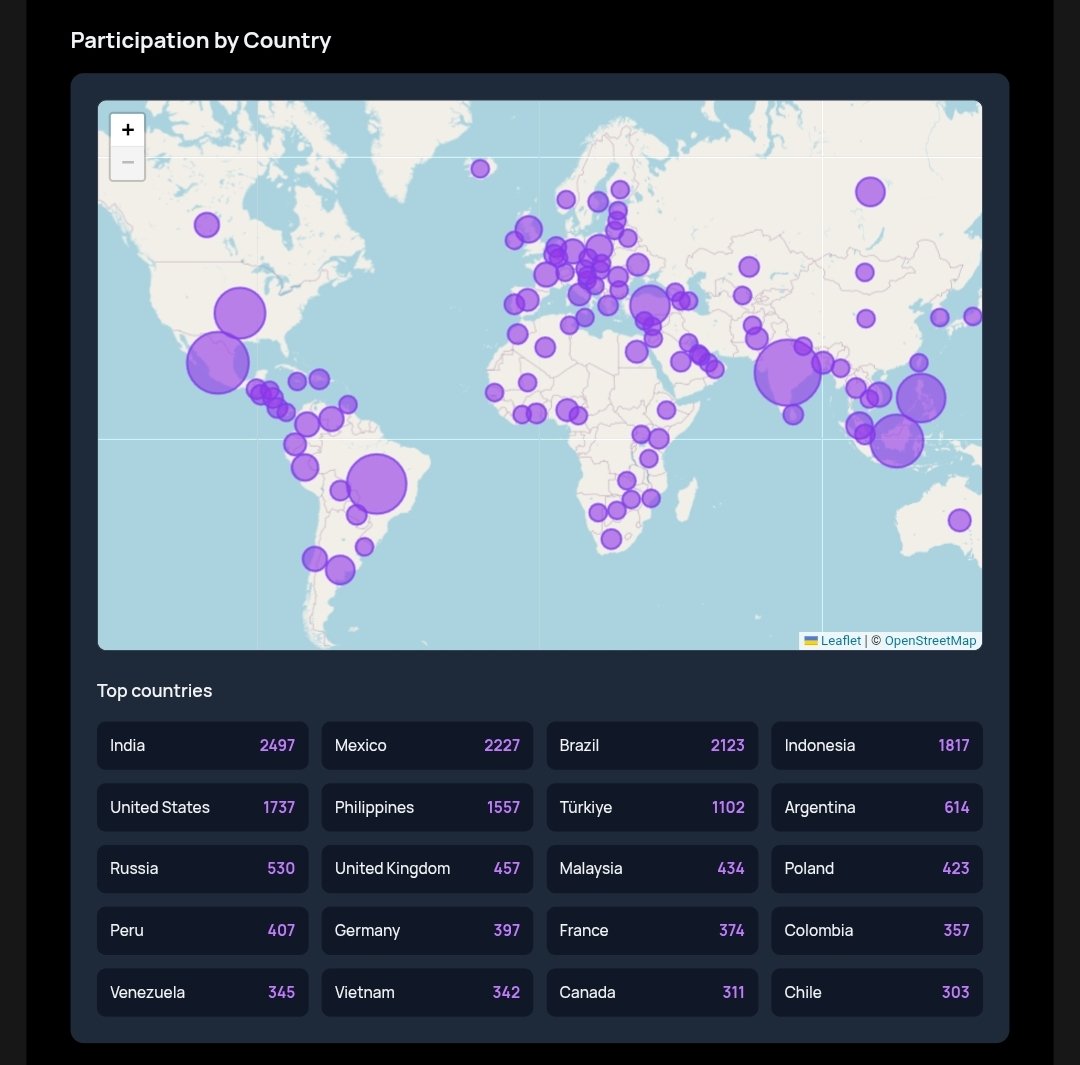Screen dimensions: 1080x1065
Task: Click the United States bubble on the map
Action: 240,313
